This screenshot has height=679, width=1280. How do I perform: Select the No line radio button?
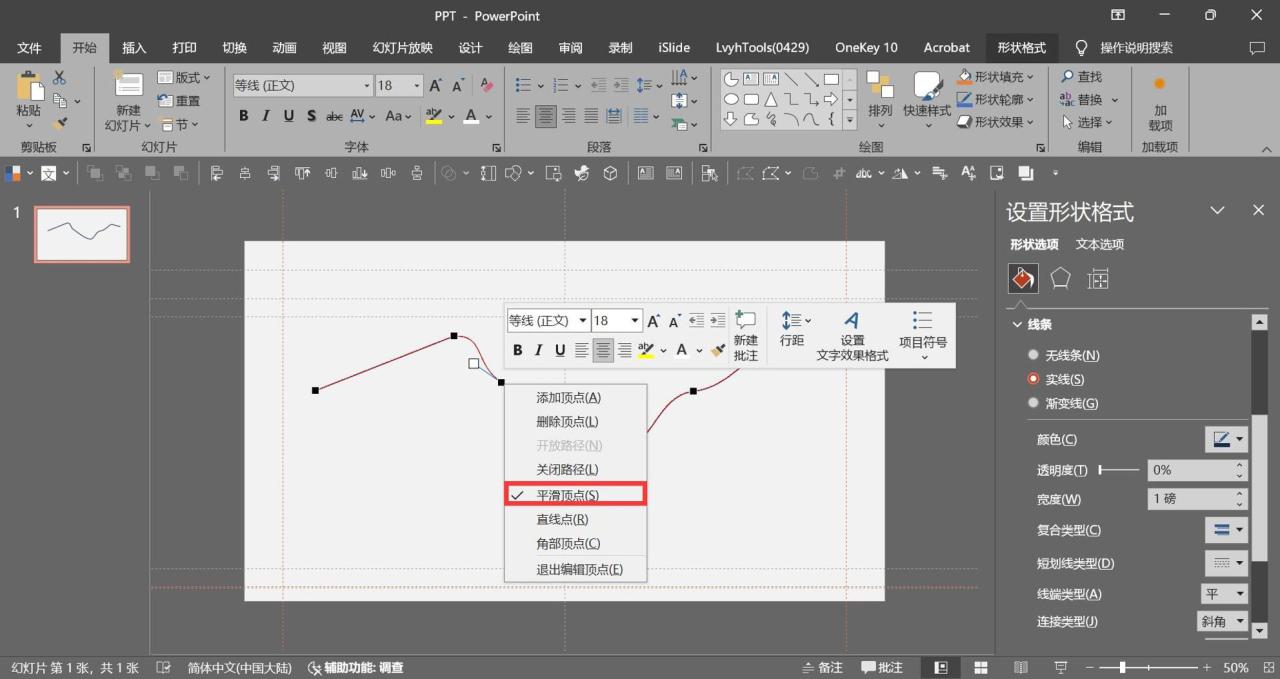point(1034,355)
